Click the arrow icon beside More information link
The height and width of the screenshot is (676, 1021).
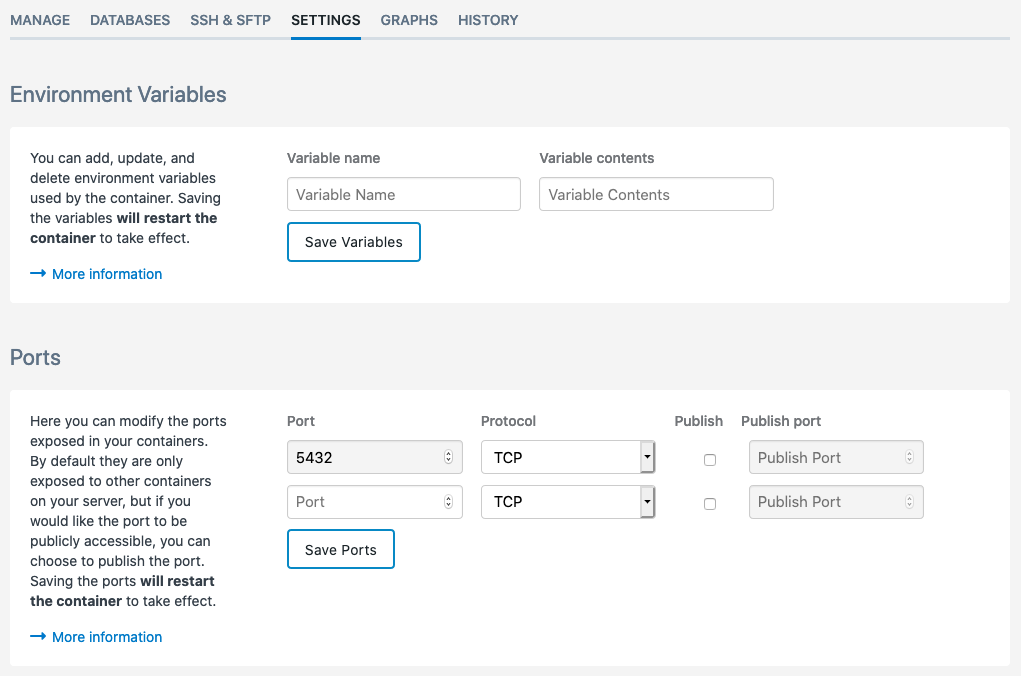click(37, 274)
